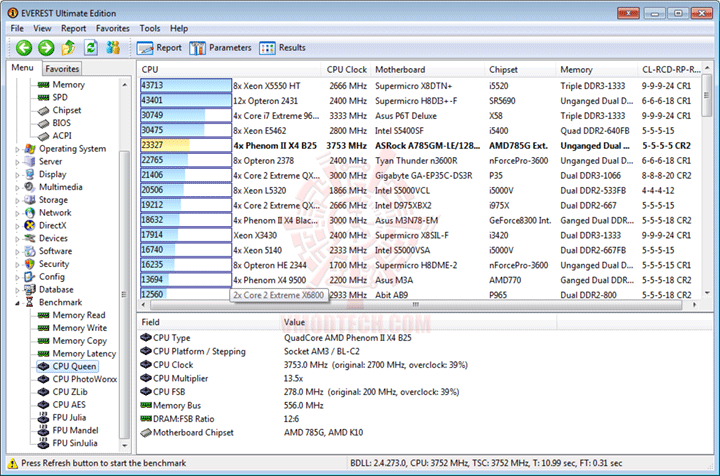Click the Devices category icon

[x=30, y=238]
